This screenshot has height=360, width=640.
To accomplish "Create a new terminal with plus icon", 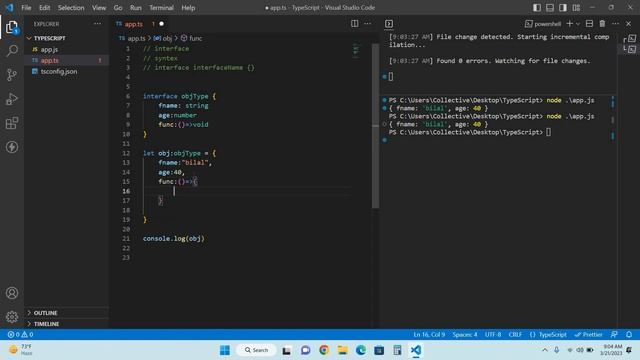I will tap(569, 24).
